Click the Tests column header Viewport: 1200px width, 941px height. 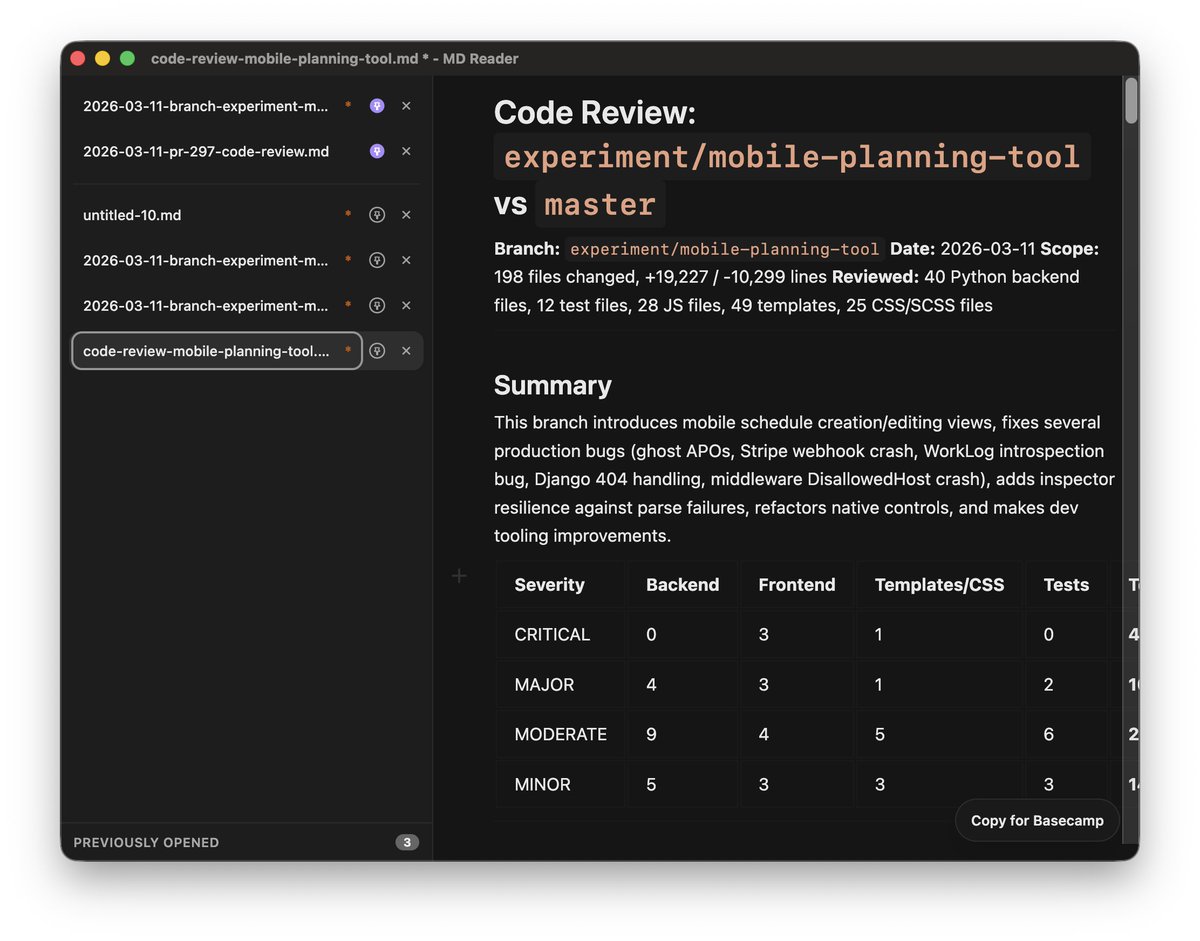pyautogui.click(x=1066, y=585)
